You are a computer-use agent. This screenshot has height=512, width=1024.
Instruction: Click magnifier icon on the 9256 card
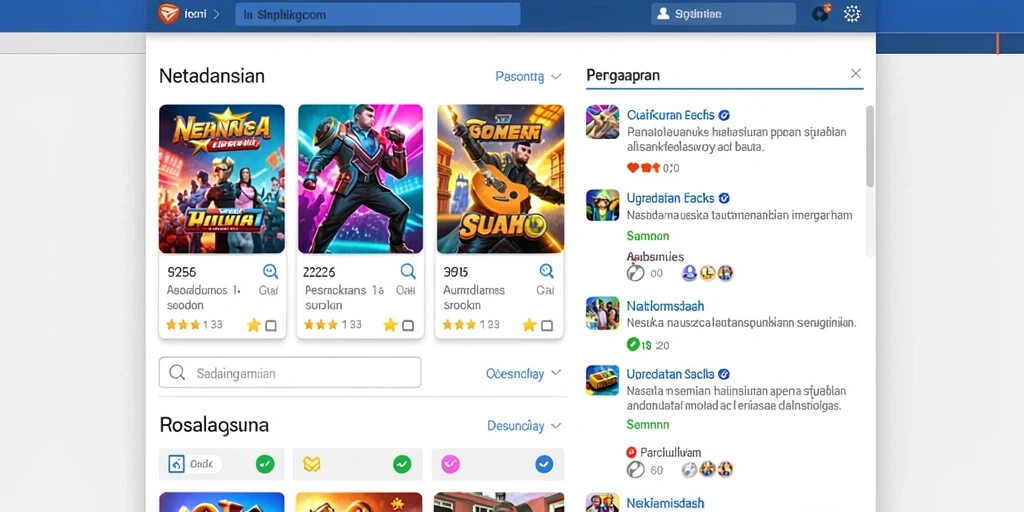coord(270,271)
